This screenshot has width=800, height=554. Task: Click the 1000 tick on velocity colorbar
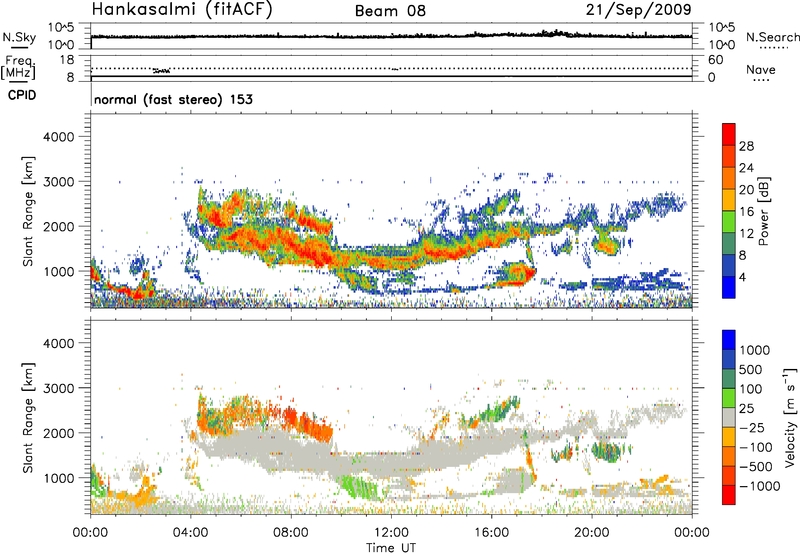755,350
